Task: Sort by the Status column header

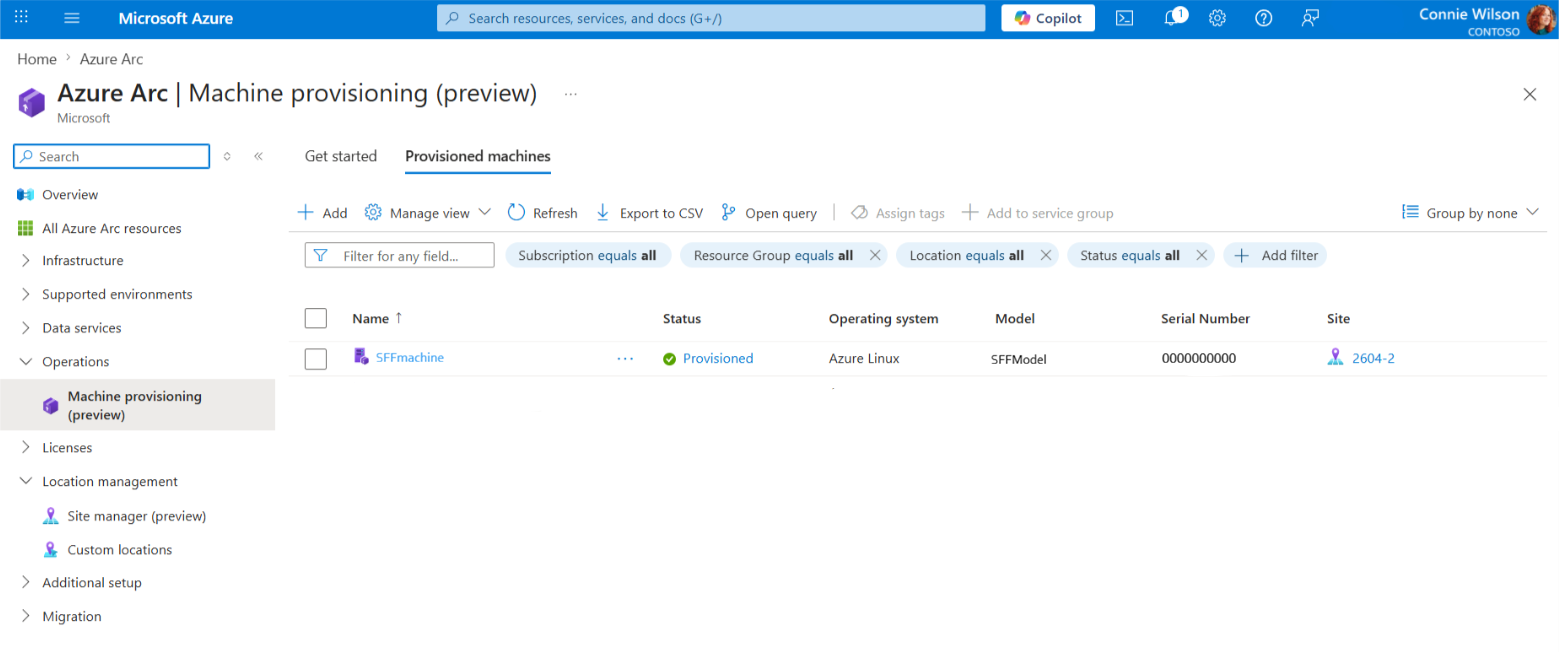Action: click(x=682, y=319)
